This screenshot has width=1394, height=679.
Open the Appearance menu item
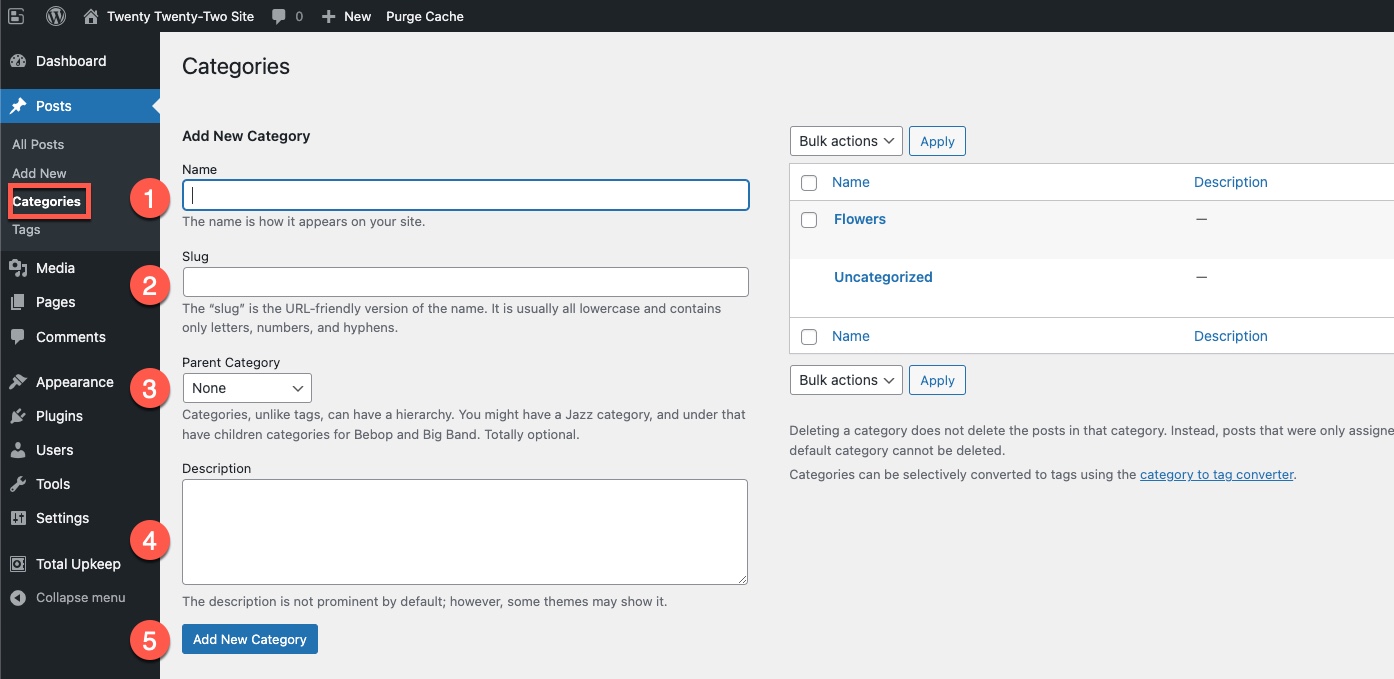[x=74, y=382]
